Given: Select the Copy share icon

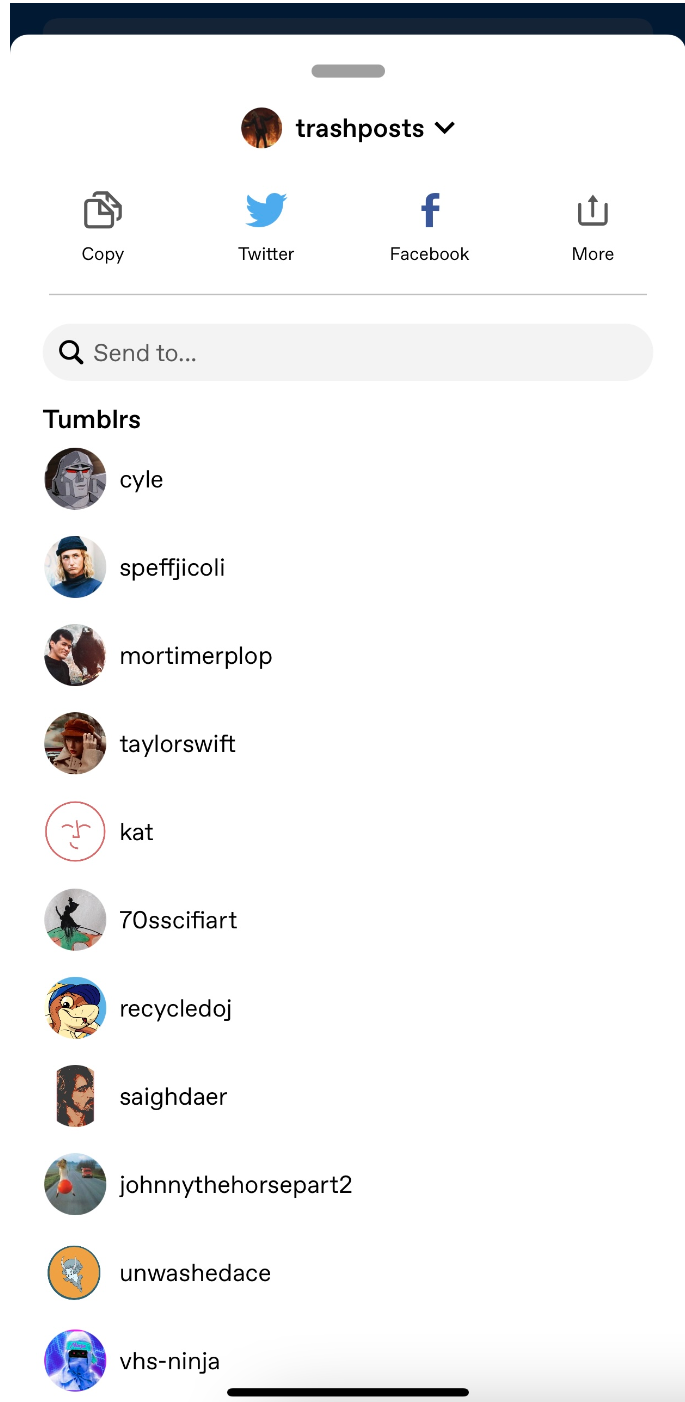Looking at the screenshot, I should tap(102, 210).
